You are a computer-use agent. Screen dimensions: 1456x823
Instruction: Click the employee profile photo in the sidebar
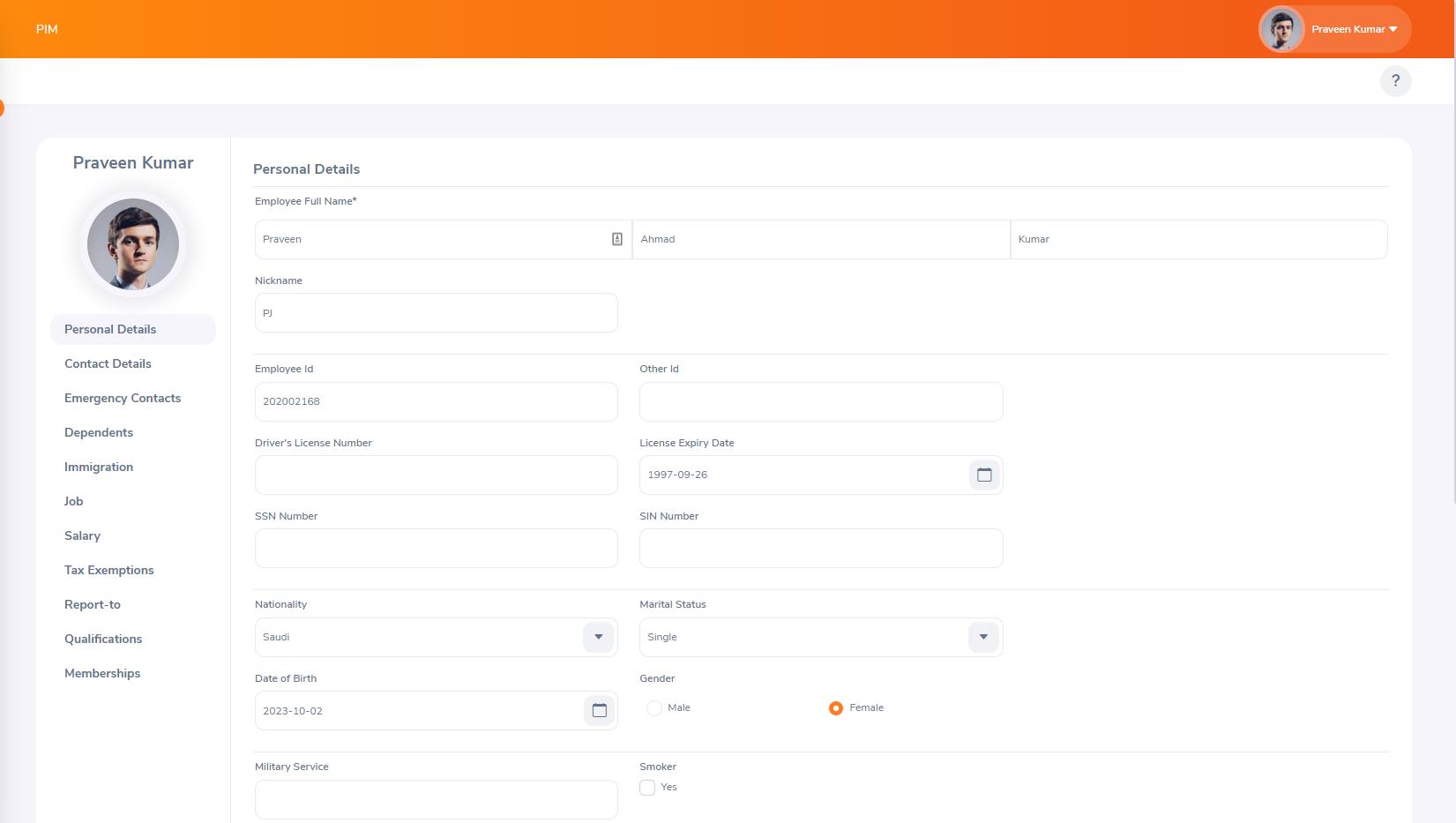click(x=132, y=244)
